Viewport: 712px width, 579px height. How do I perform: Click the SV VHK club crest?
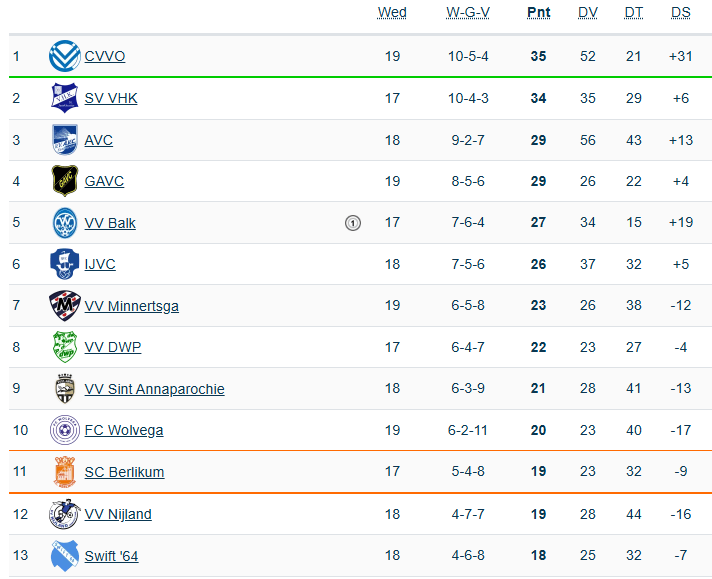(x=65, y=98)
